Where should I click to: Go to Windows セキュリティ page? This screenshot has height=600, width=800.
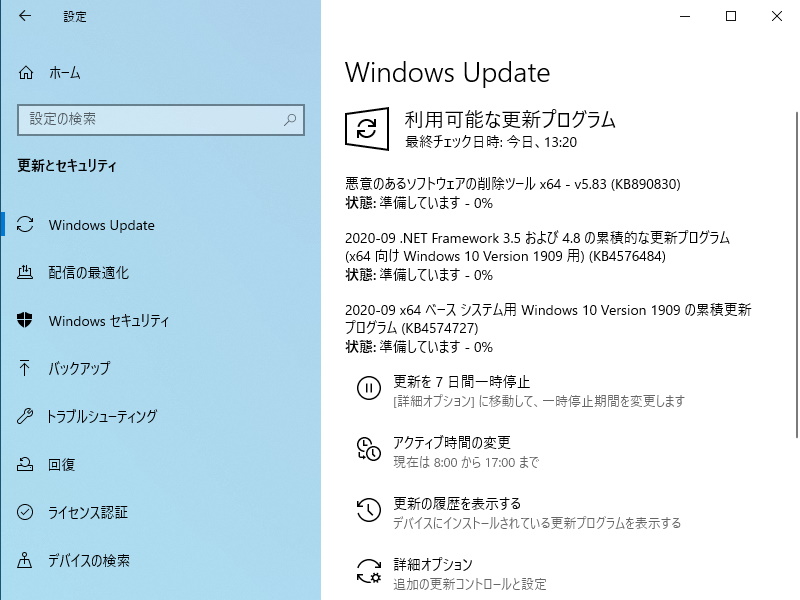[x=109, y=320]
